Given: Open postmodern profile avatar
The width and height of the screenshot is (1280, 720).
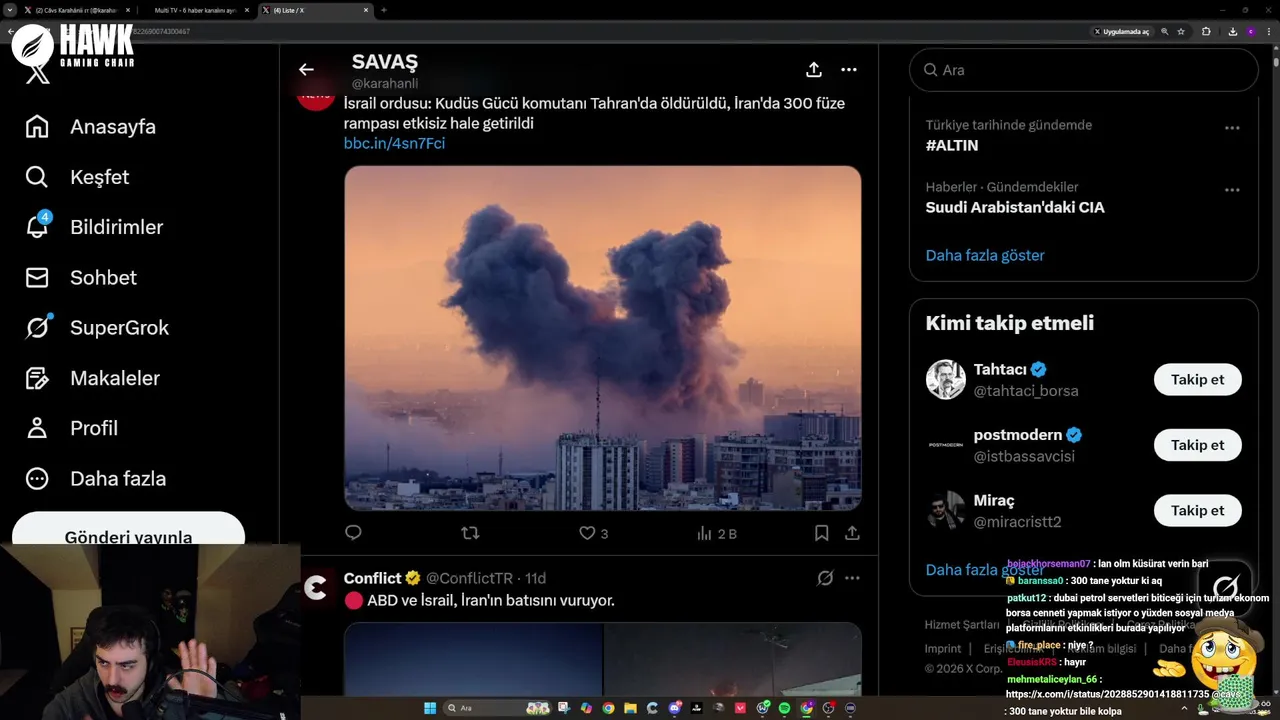Looking at the screenshot, I should point(946,445).
